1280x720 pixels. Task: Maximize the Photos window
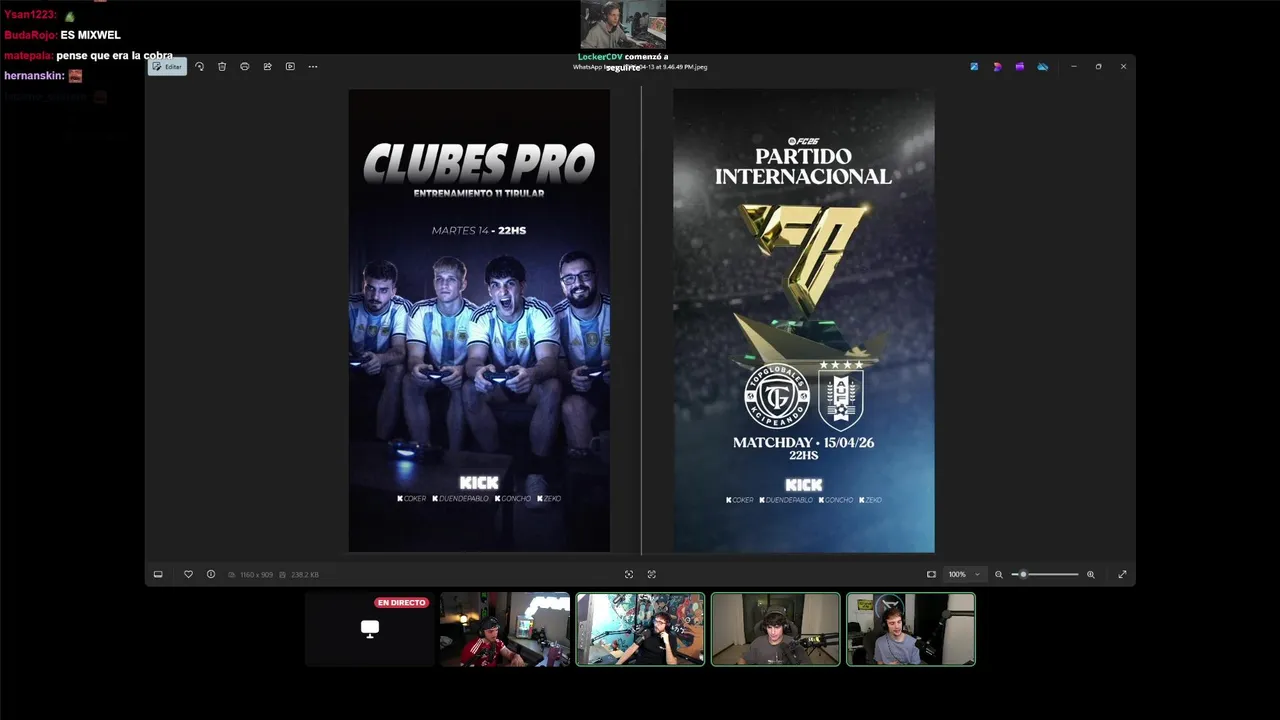(1098, 67)
